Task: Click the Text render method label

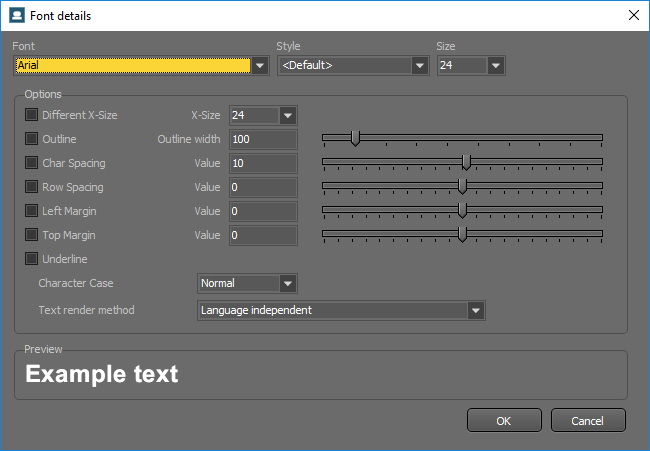Action: click(87, 310)
